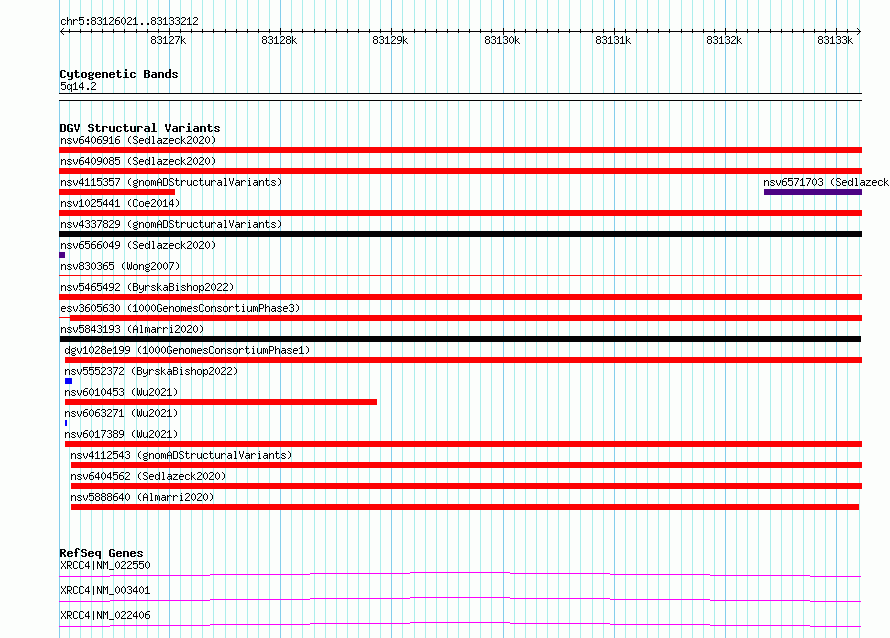Click the Cytogenetic Bands track title
This screenshot has height=638, width=890.
[x=119, y=74]
